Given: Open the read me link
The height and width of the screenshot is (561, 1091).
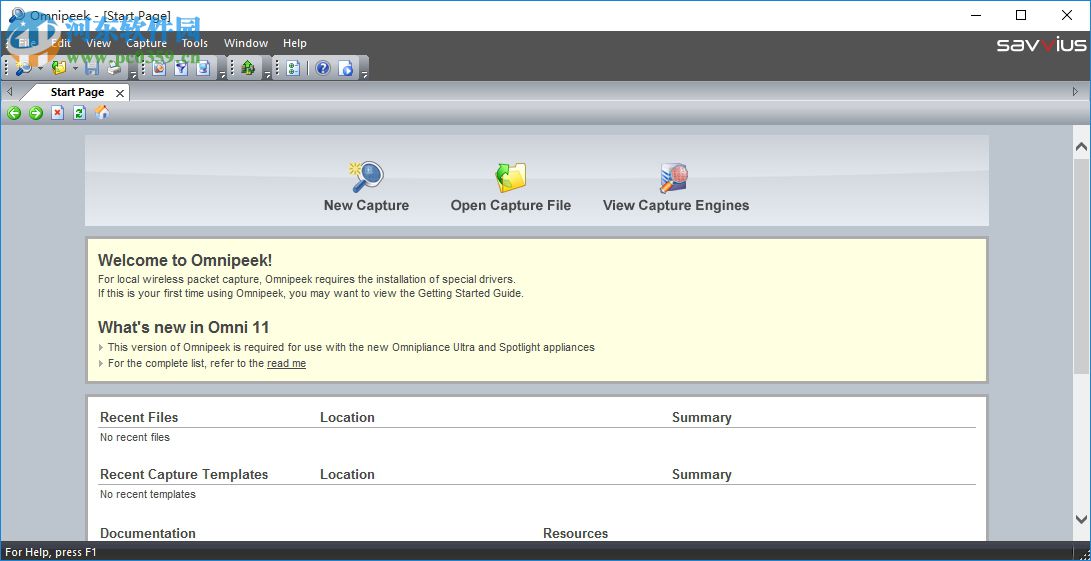Looking at the screenshot, I should 286,363.
